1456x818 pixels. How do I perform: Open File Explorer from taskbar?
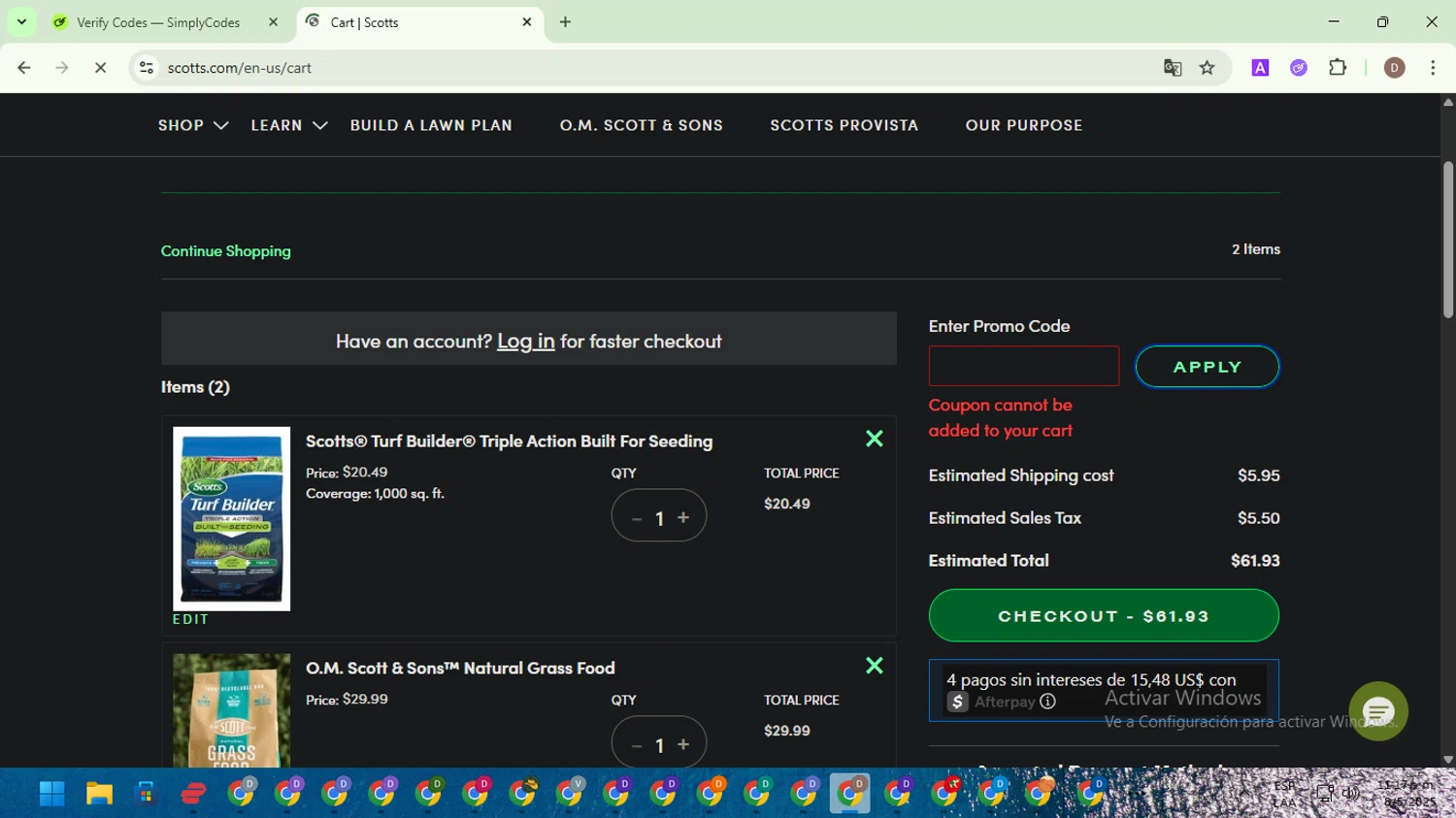(x=99, y=794)
